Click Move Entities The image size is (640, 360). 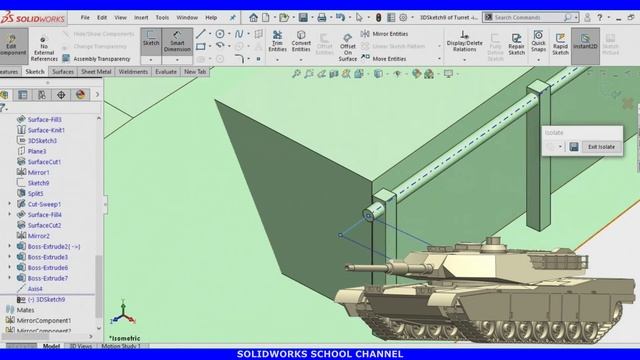(x=384, y=59)
